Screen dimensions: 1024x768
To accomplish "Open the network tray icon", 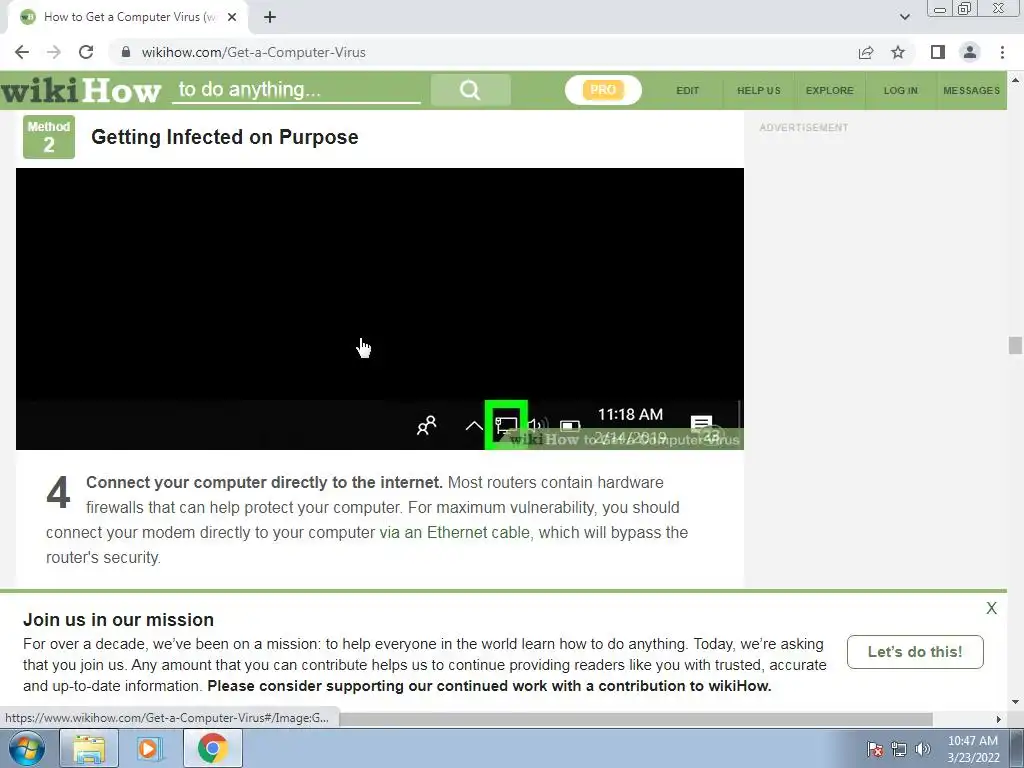I will pyautogui.click(x=899, y=749).
